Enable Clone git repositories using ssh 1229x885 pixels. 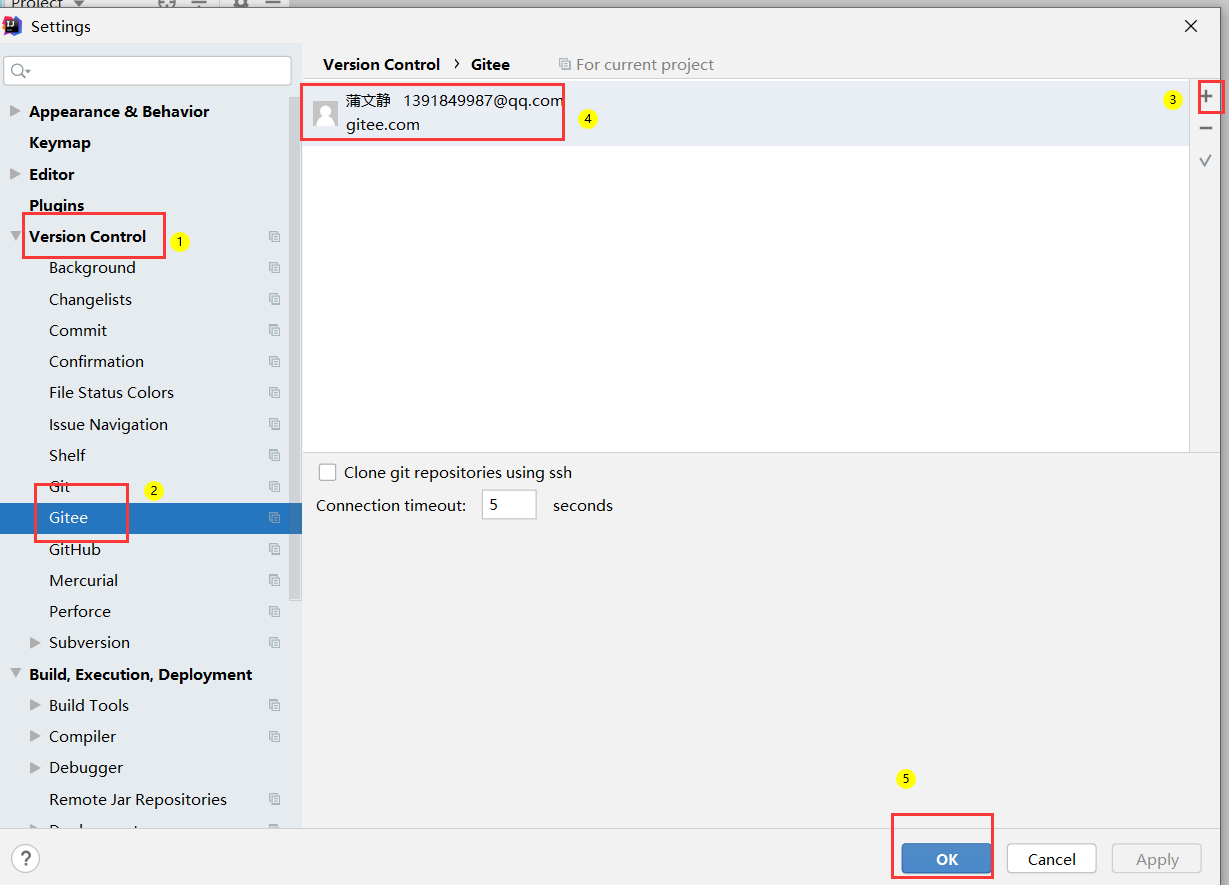[x=327, y=472]
